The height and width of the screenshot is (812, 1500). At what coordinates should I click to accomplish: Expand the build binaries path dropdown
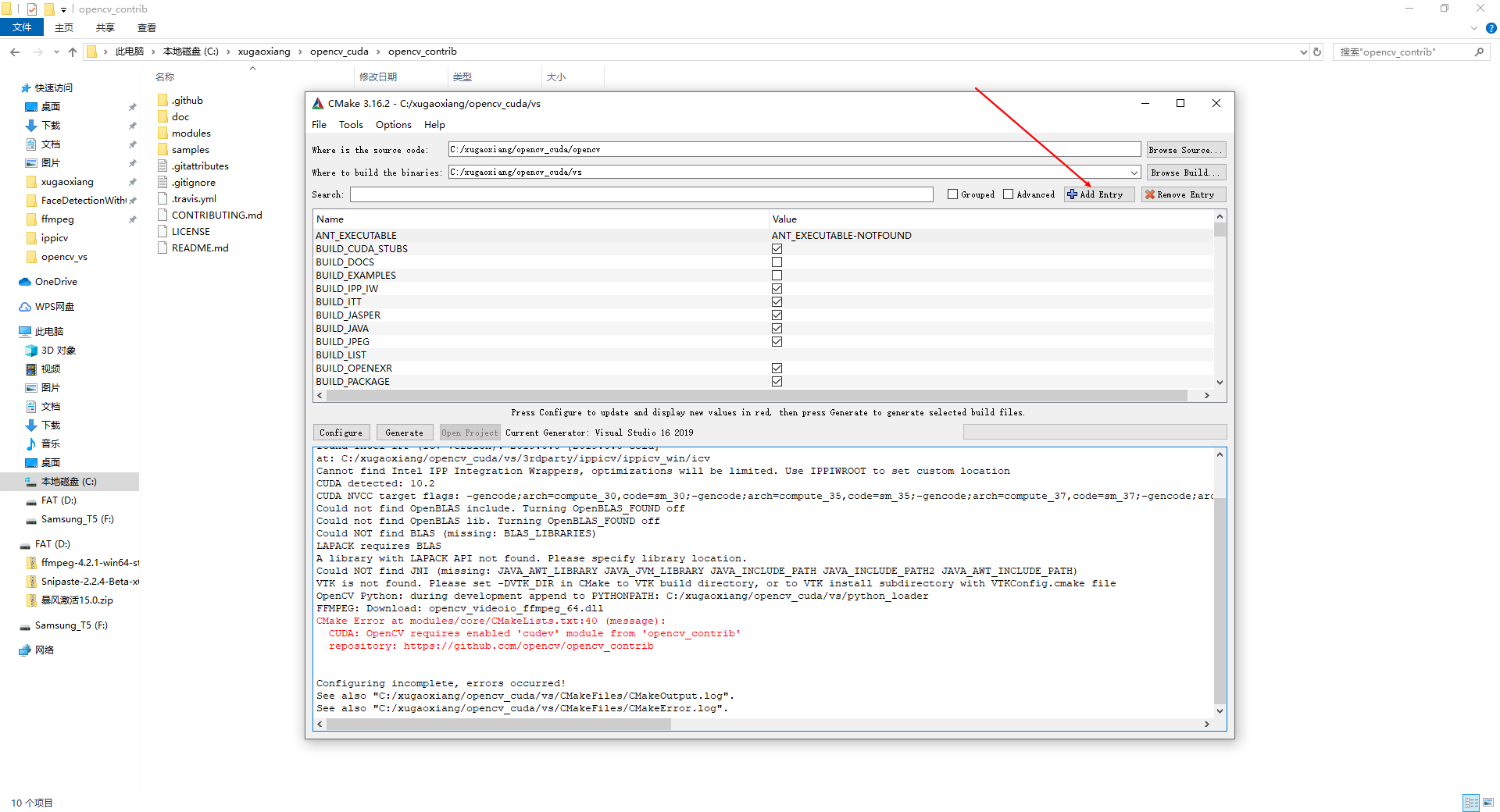click(x=1134, y=172)
